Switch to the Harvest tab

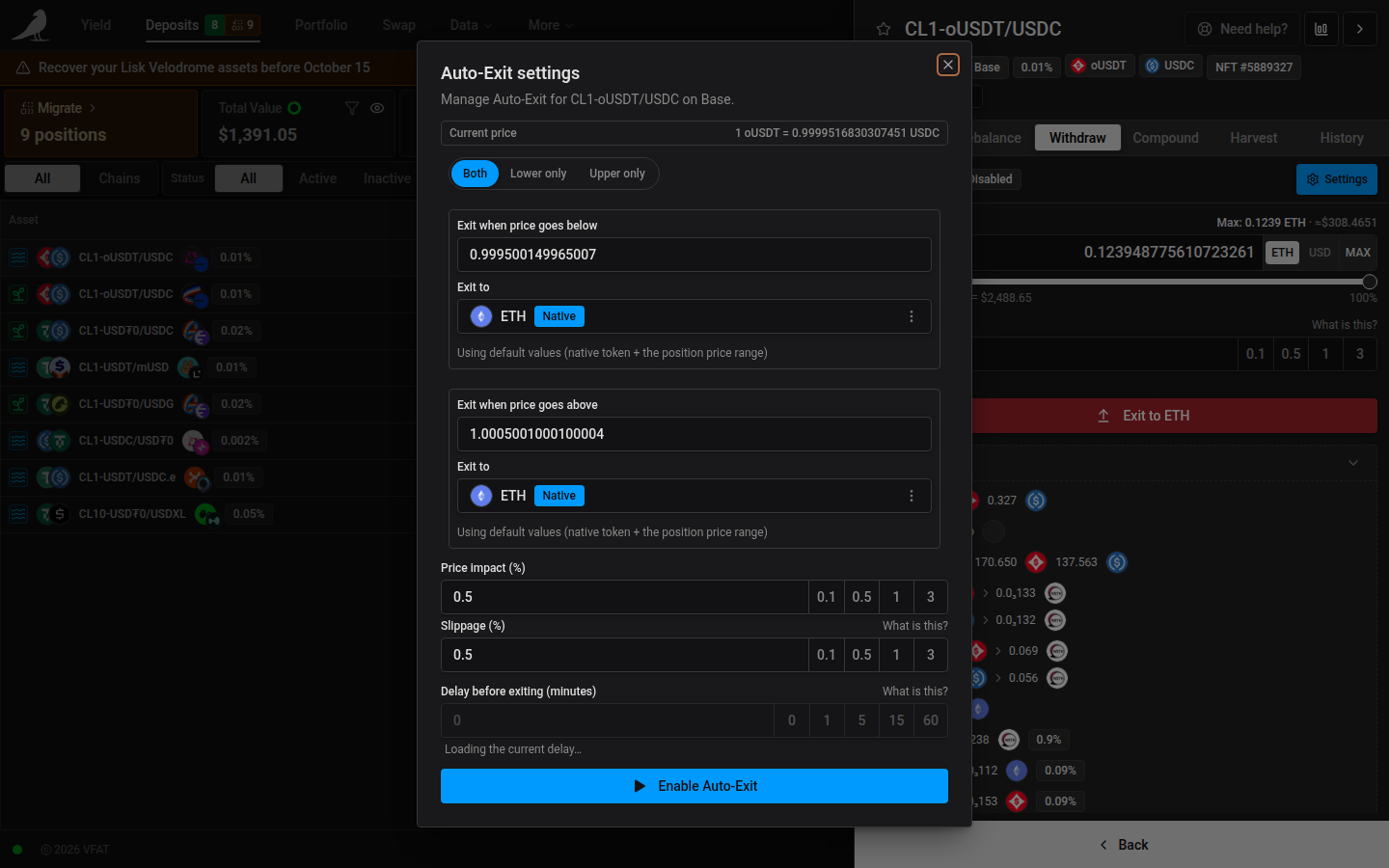tap(1253, 138)
